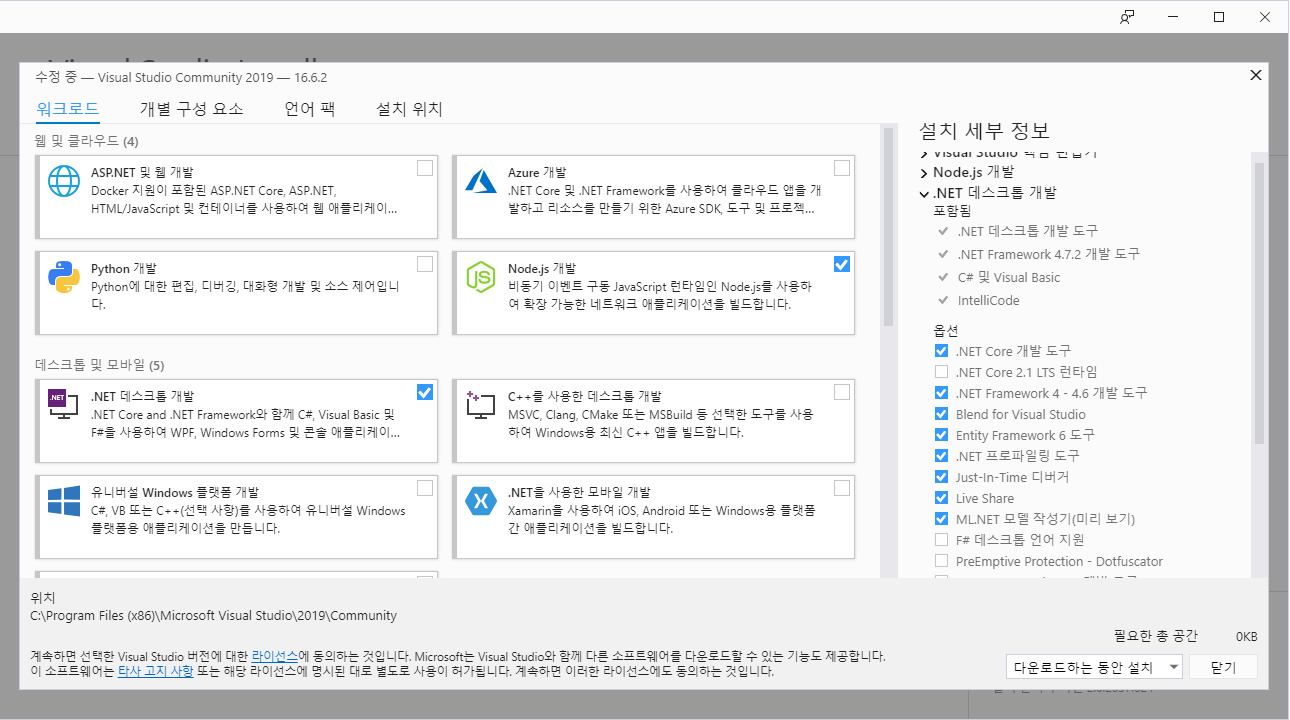
Task: .NET 데스크톱 개발 monitor icon
Action: point(63,404)
